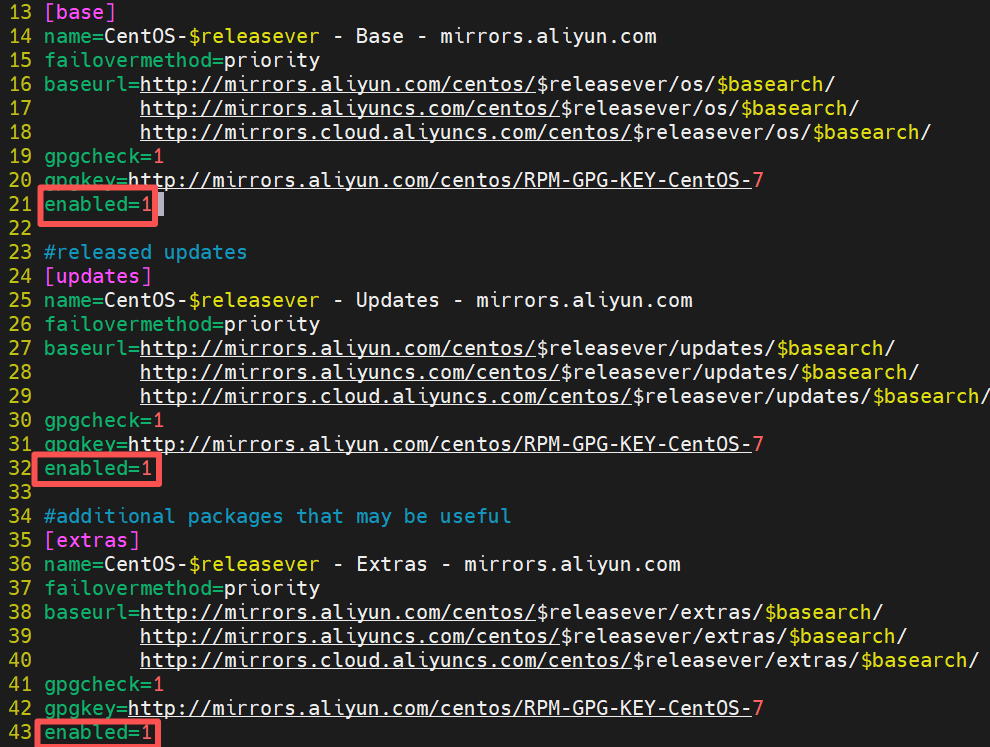This screenshot has height=747, width=990.
Task: Click failovermethod=priority on line 15
Action: coord(182,60)
